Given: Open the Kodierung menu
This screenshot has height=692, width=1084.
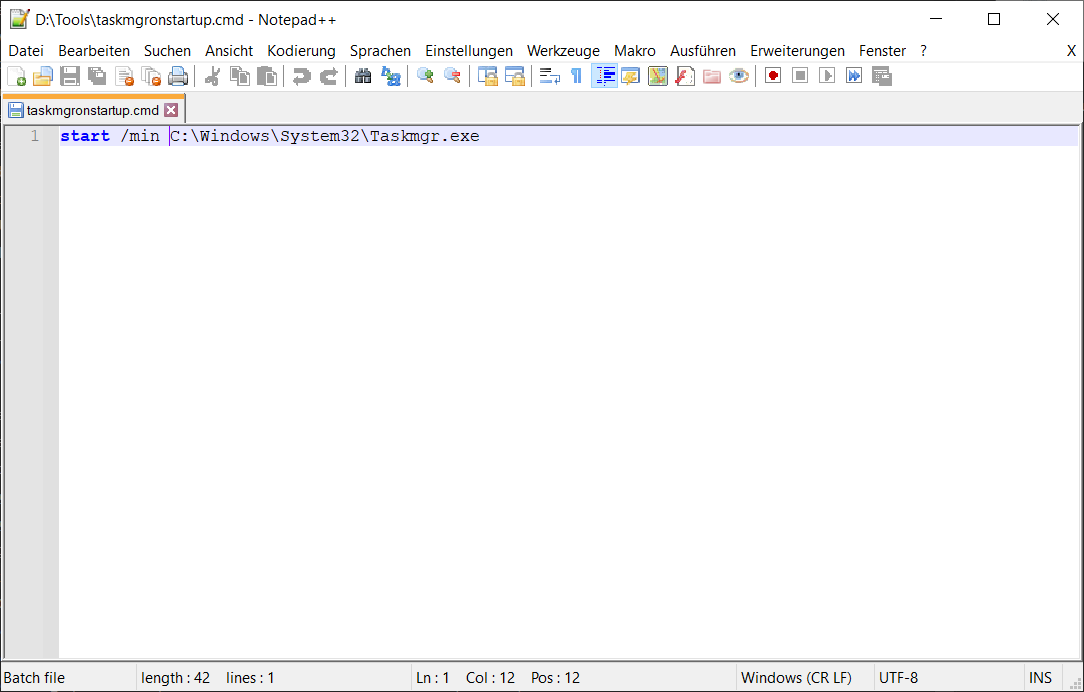Looking at the screenshot, I should (x=301, y=51).
